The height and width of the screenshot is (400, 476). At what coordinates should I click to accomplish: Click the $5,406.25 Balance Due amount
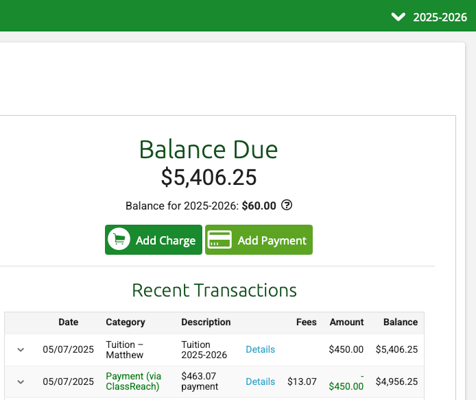pyautogui.click(x=209, y=177)
